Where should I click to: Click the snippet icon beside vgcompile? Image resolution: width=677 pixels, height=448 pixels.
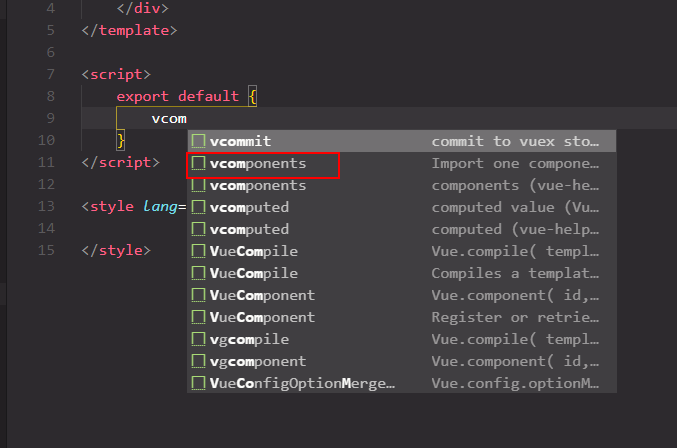pos(198,339)
